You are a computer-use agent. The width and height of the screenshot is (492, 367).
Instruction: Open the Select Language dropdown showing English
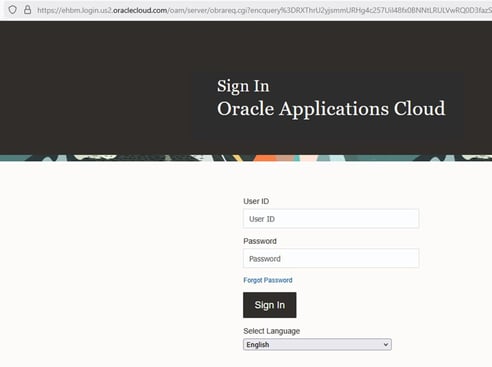317,344
